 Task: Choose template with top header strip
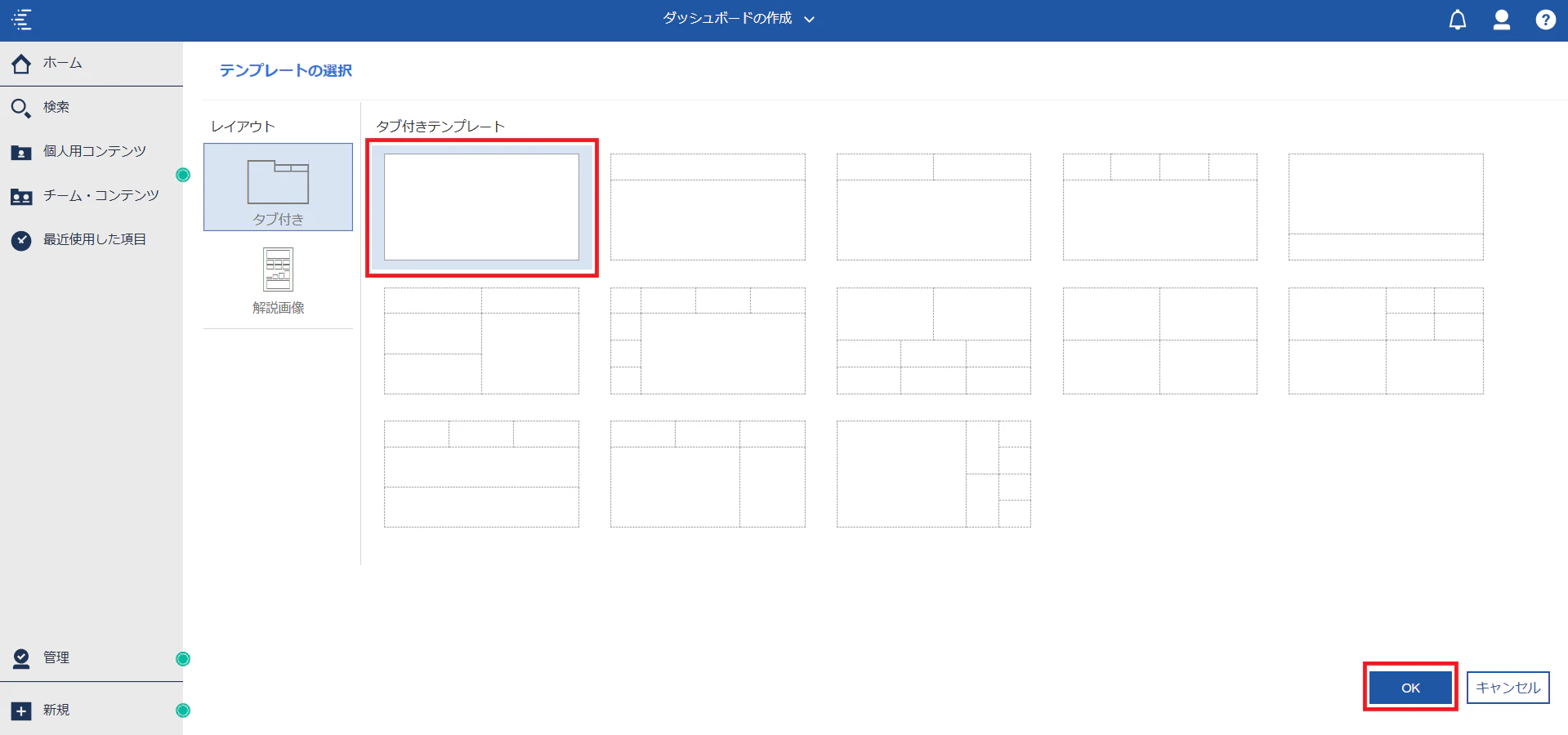[708, 207]
